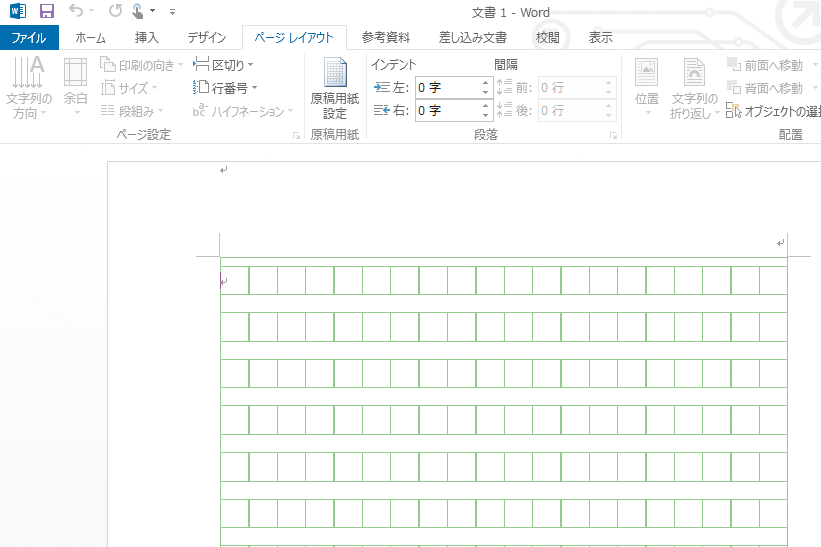Select the ページ レイアウト tab
821x547 pixels.
[294, 38]
